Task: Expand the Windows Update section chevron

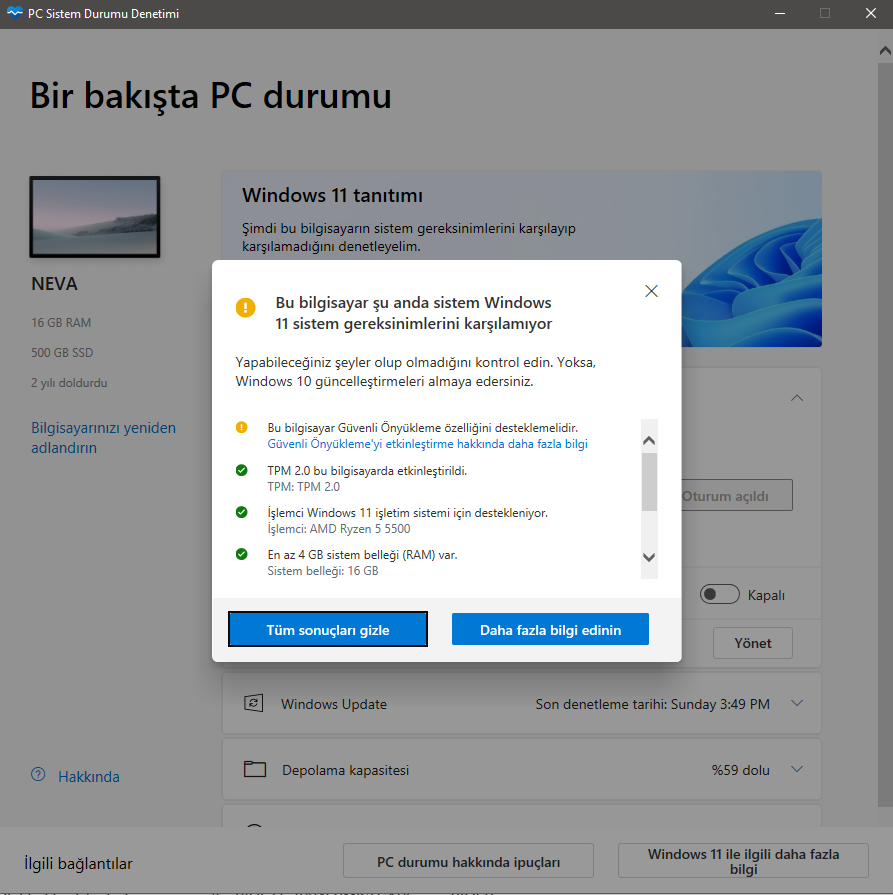Action: pos(797,704)
